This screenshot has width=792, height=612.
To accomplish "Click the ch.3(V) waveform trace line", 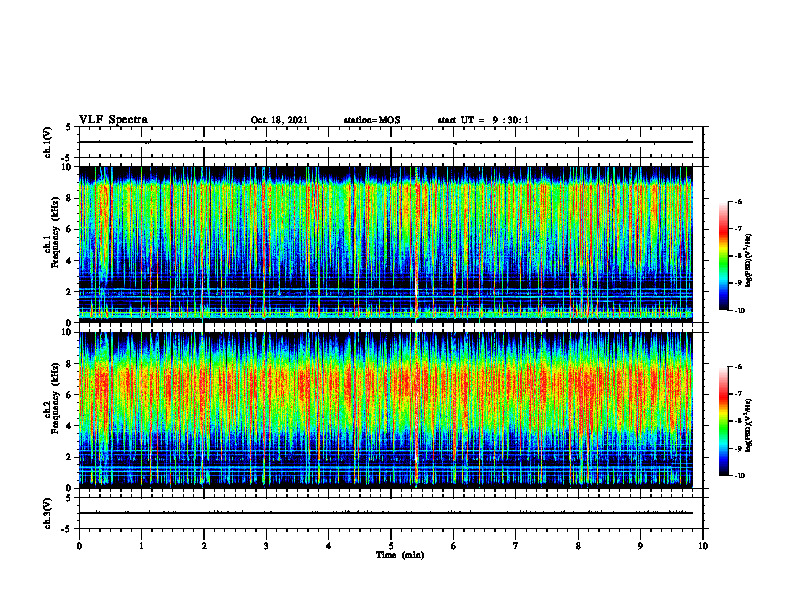I will click(385, 513).
